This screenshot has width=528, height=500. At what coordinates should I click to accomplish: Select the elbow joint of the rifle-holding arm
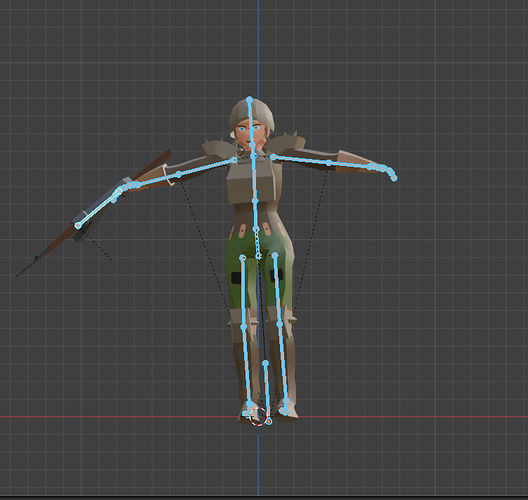pos(179,174)
